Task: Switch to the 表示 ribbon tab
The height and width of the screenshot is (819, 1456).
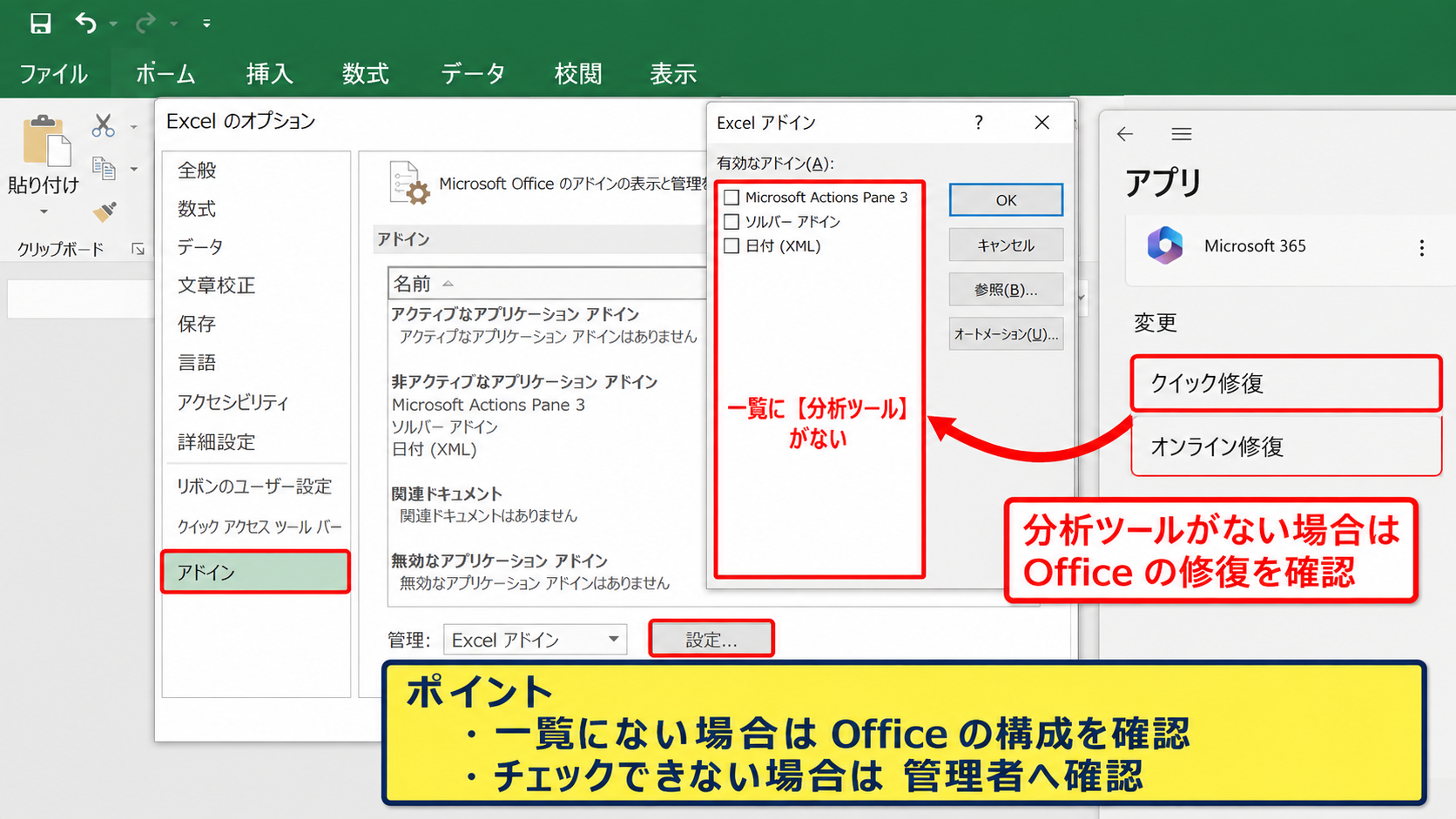Action: (x=673, y=74)
